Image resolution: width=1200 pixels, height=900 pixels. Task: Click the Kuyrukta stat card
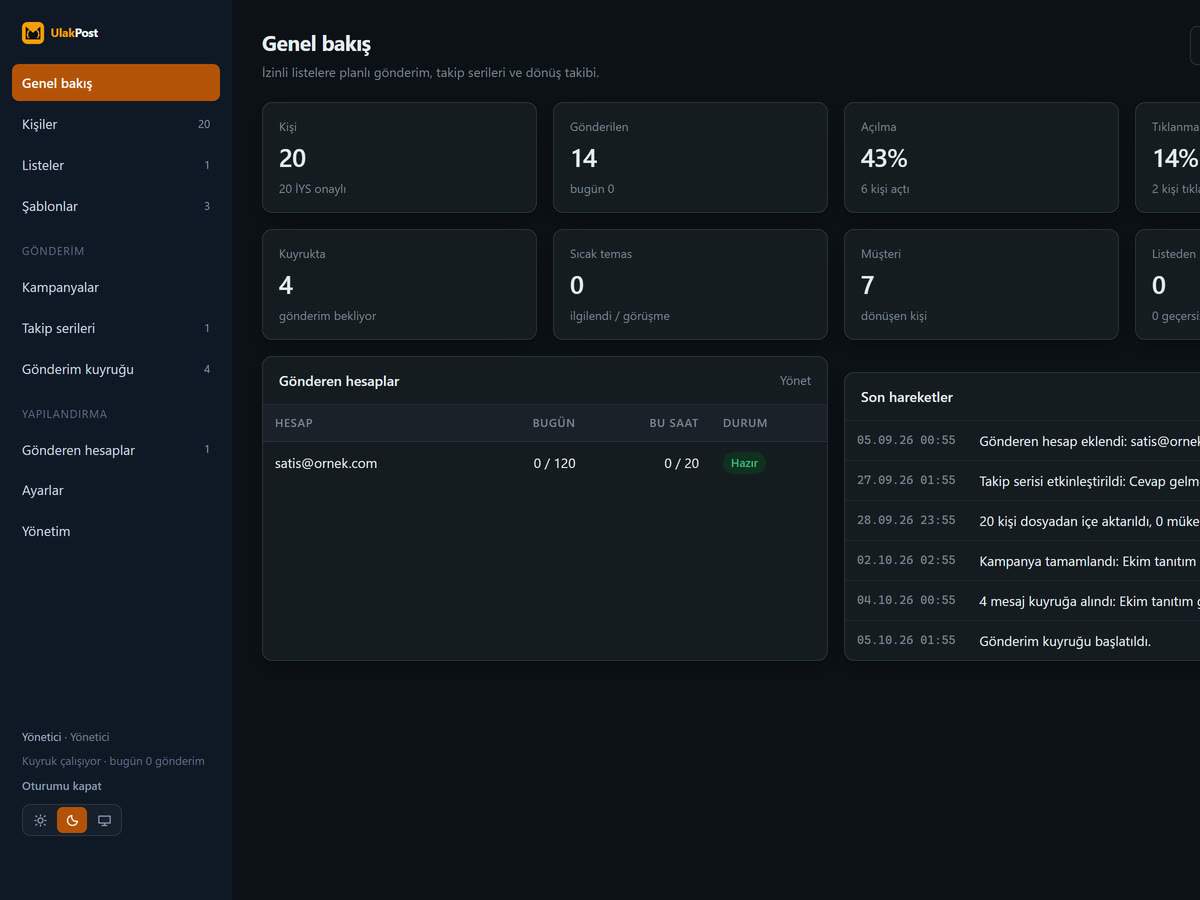(x=399, y=284)
